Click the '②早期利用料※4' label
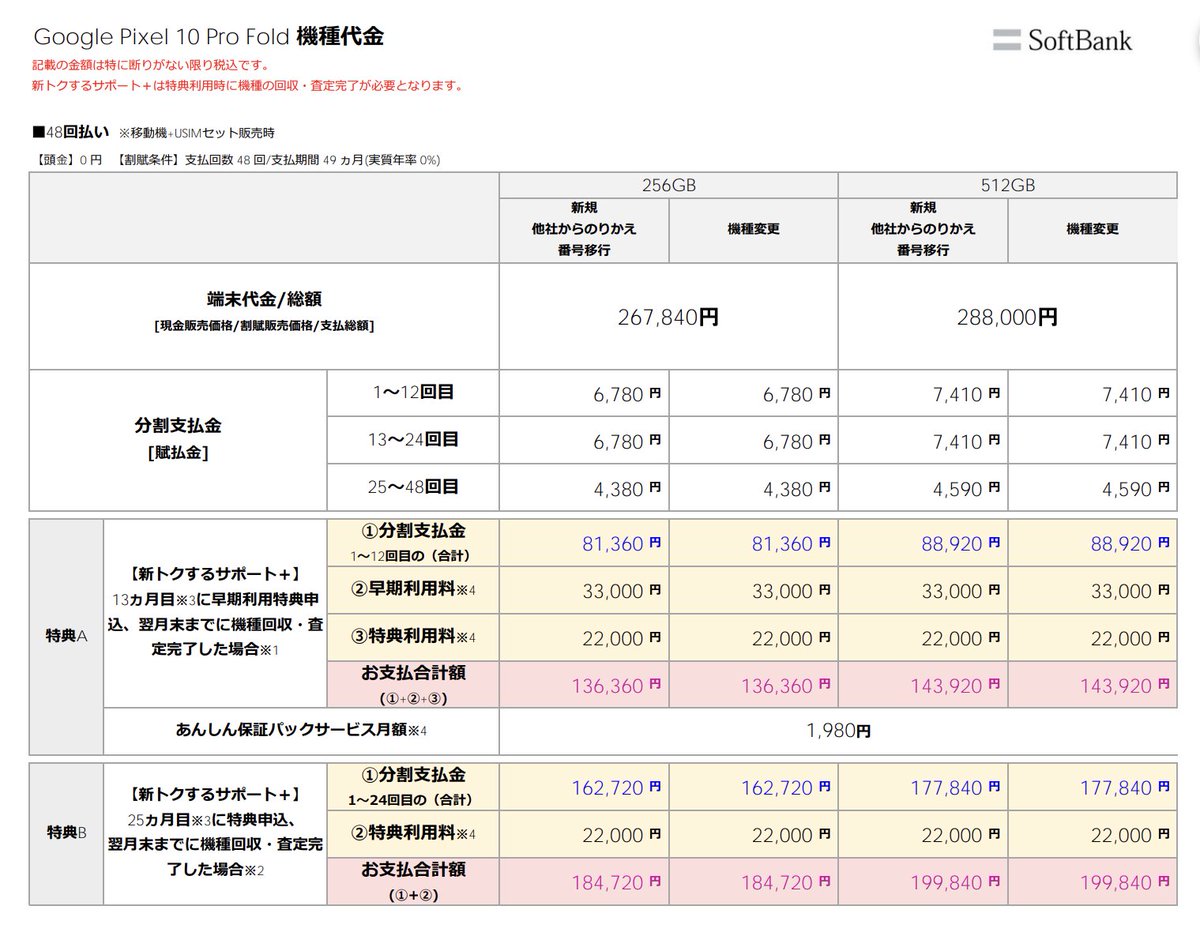Screen dimensions: 1200x936 (x=413, y=590)
